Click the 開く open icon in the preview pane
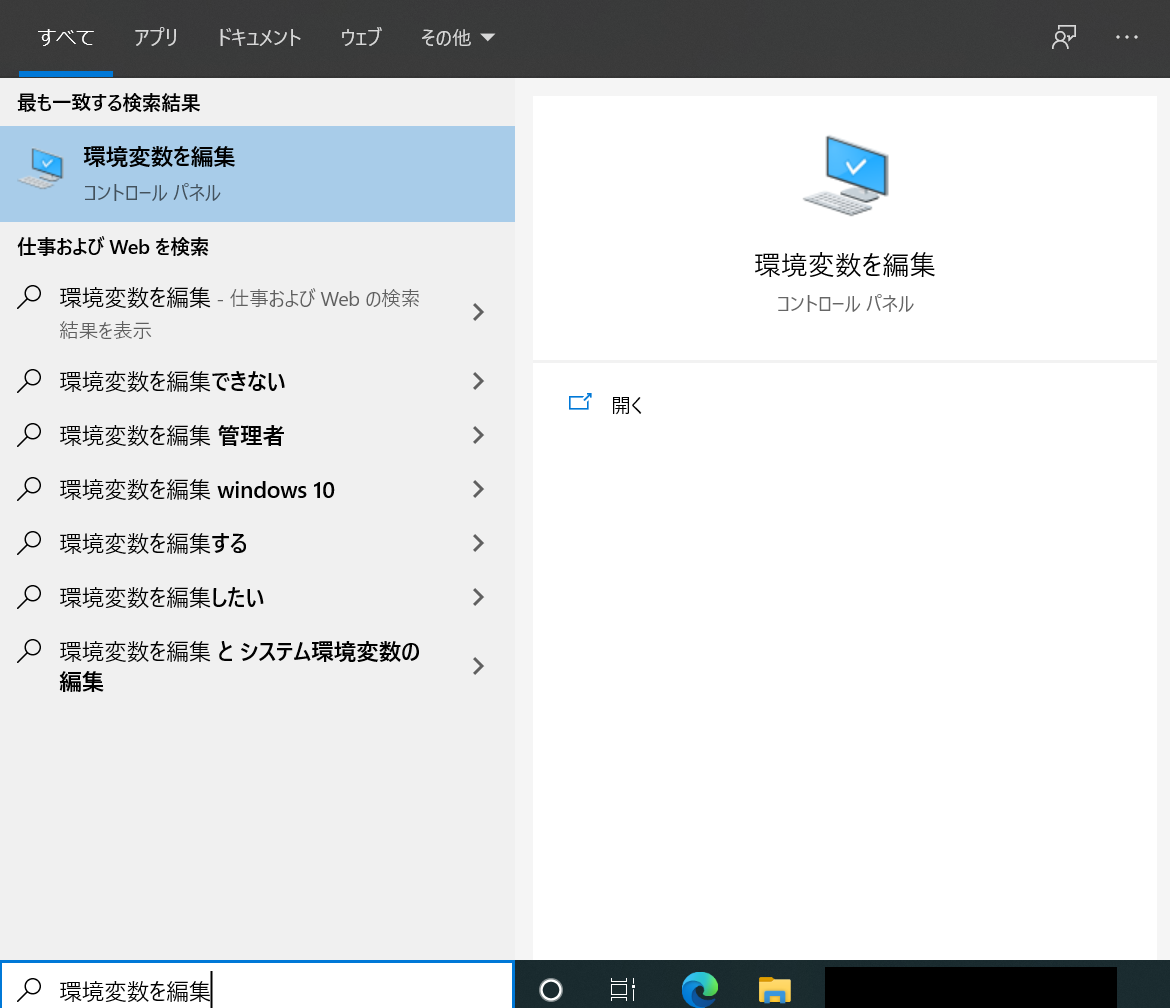The image size is (1170, 1008). click(x=580, y=404)
